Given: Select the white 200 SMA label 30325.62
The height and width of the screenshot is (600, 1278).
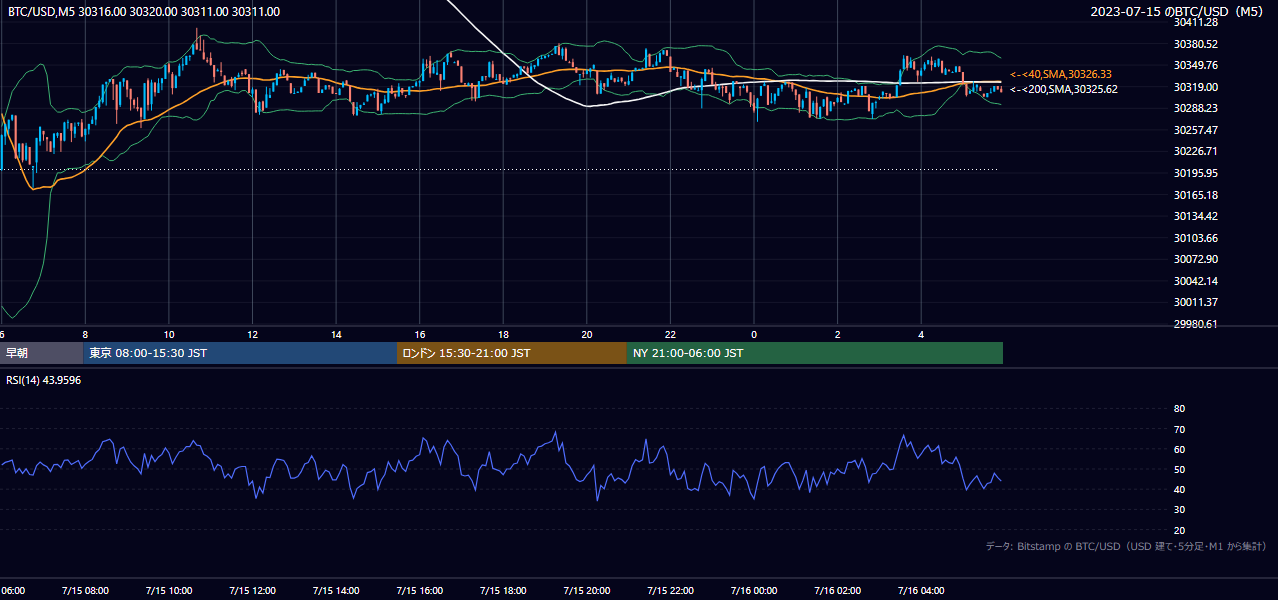Looking at the screenshot, I should click(1064, 89).
